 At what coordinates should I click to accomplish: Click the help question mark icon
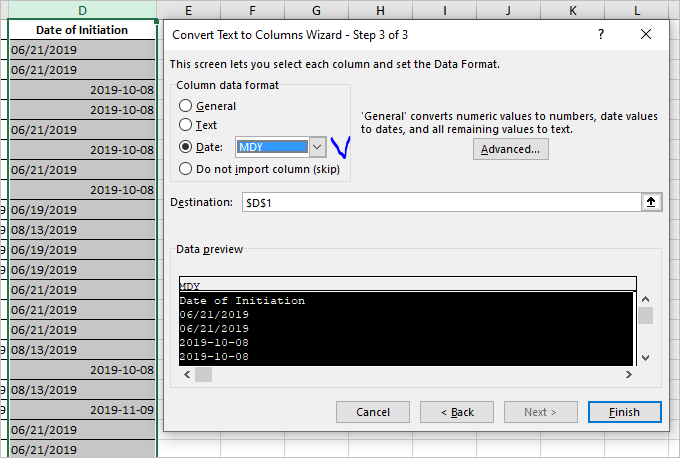pos(601,34)
